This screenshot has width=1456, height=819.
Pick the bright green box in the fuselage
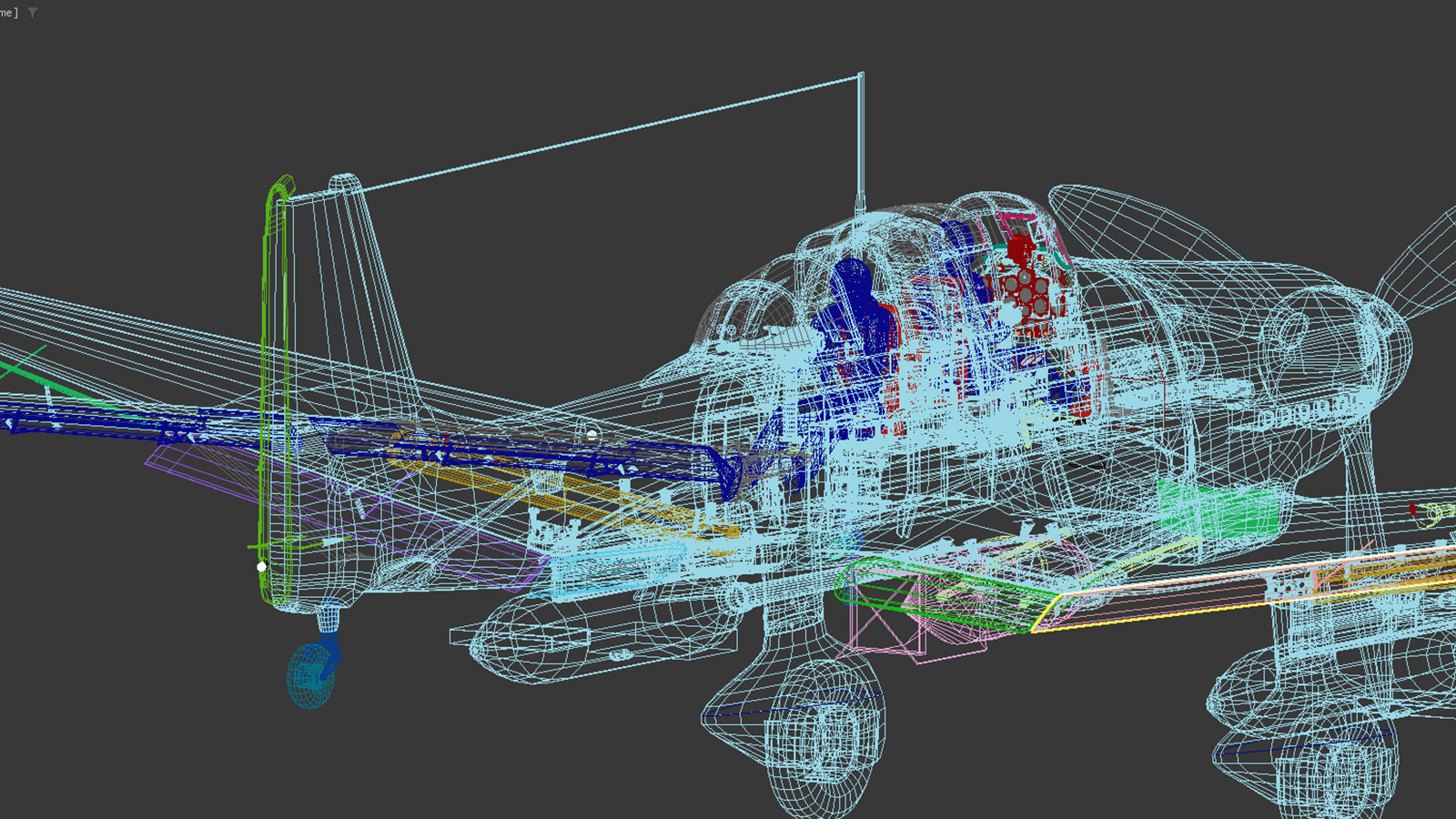tap(1219, 511)
